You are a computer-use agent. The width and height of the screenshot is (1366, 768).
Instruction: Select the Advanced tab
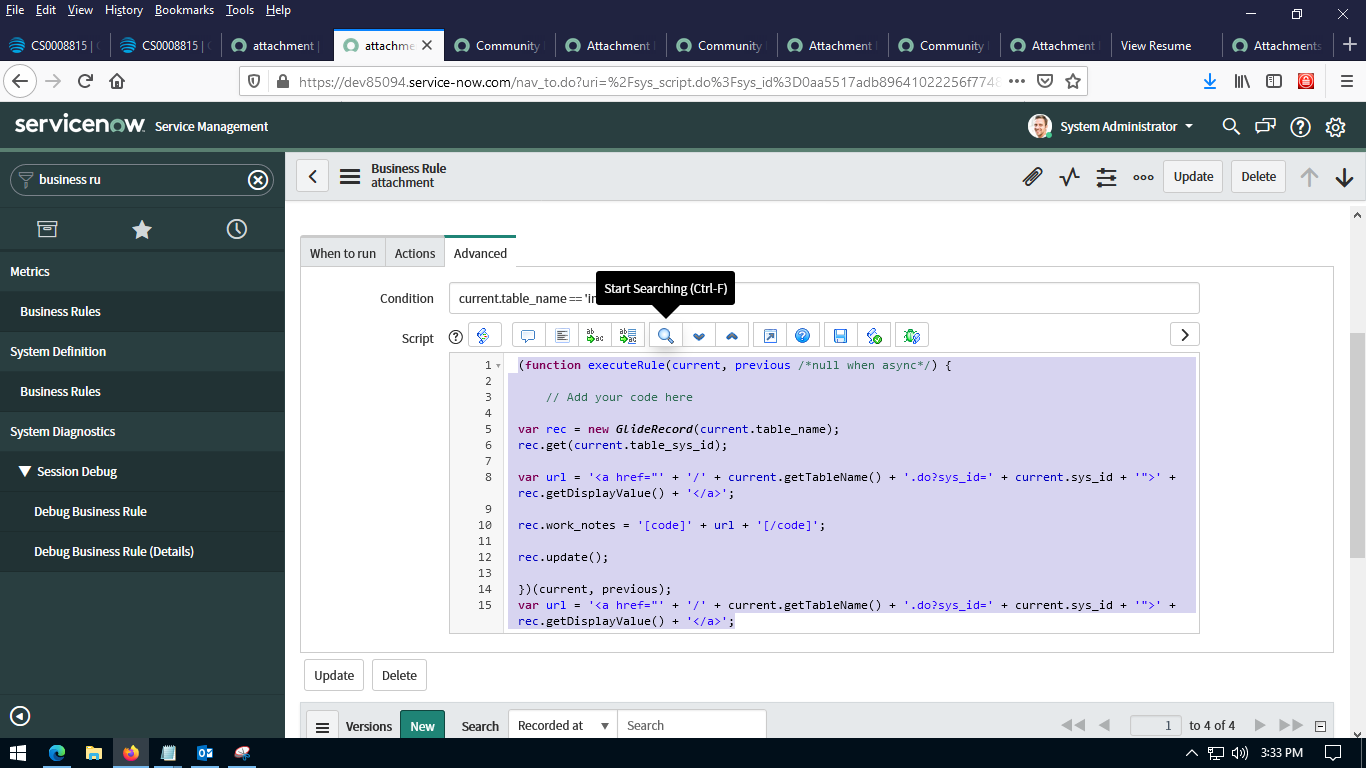click(x=480, y=253)
